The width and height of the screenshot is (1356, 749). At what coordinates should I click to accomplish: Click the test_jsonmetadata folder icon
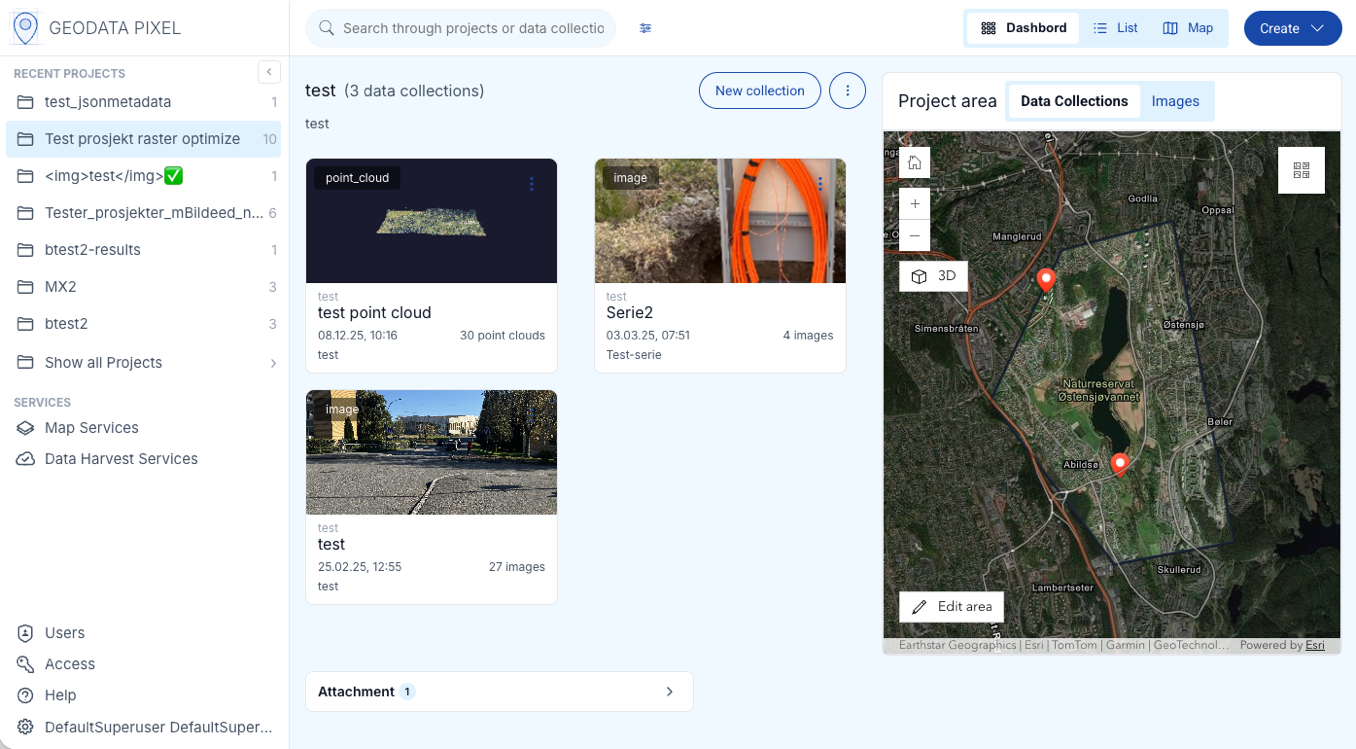coord(26,102)
